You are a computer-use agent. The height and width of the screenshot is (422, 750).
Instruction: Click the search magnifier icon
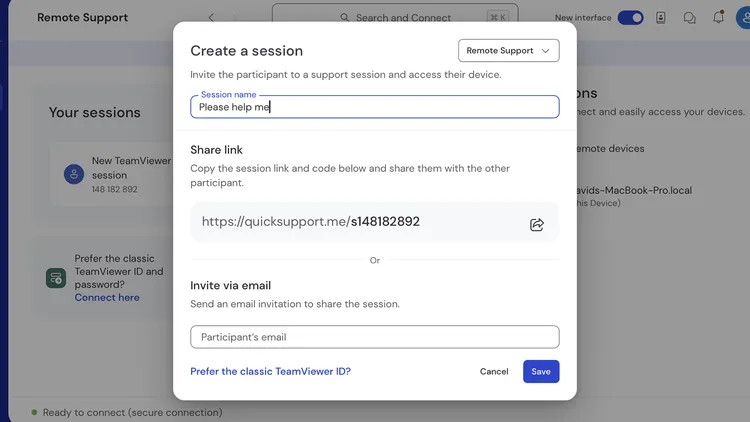pos(344,18)
